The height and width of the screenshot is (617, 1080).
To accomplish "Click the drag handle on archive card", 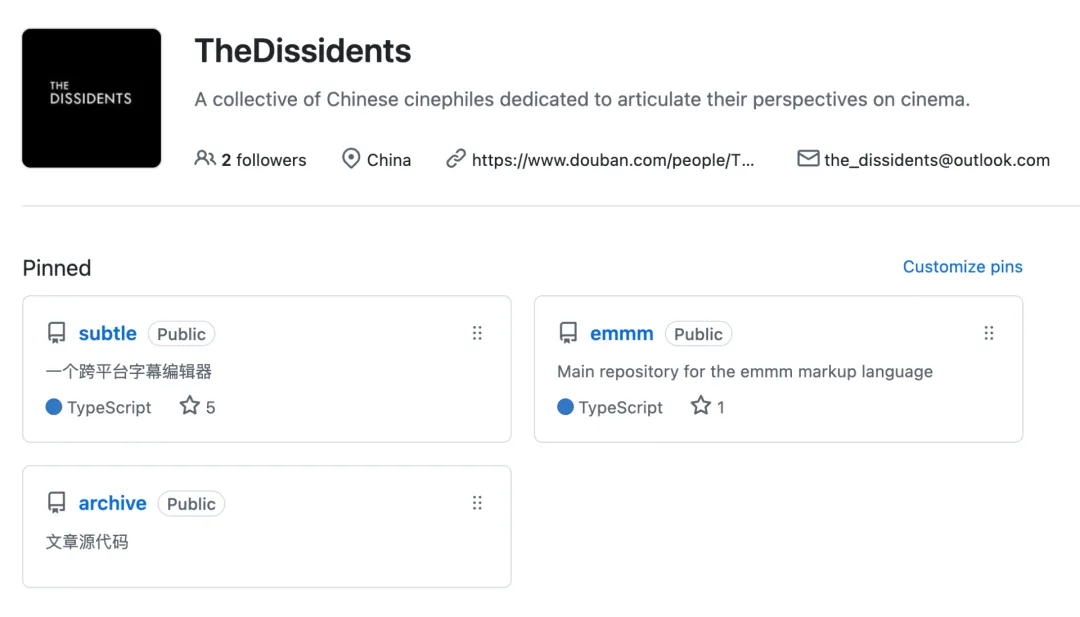I will pos(477,503).
